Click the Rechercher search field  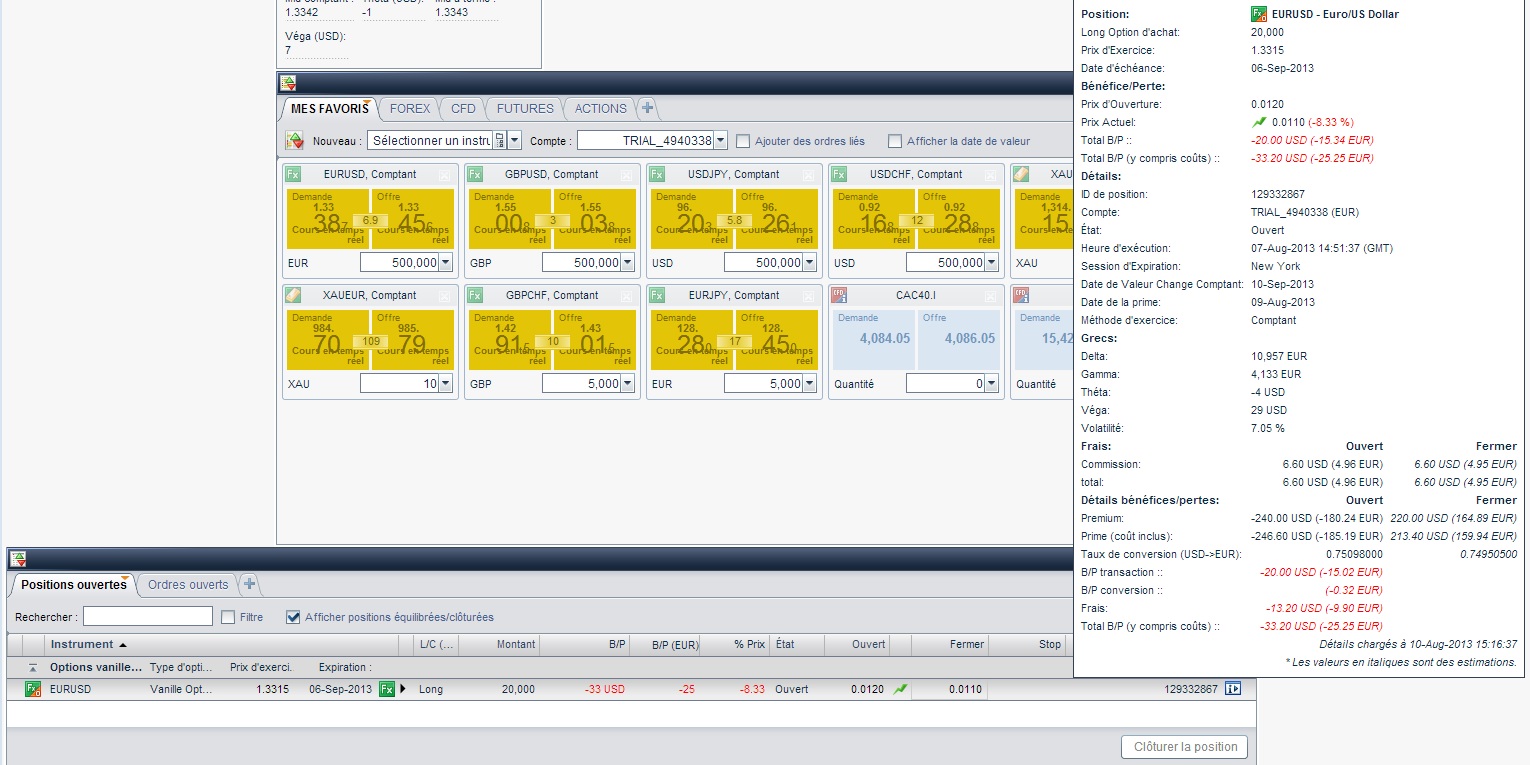coord(148,617)
